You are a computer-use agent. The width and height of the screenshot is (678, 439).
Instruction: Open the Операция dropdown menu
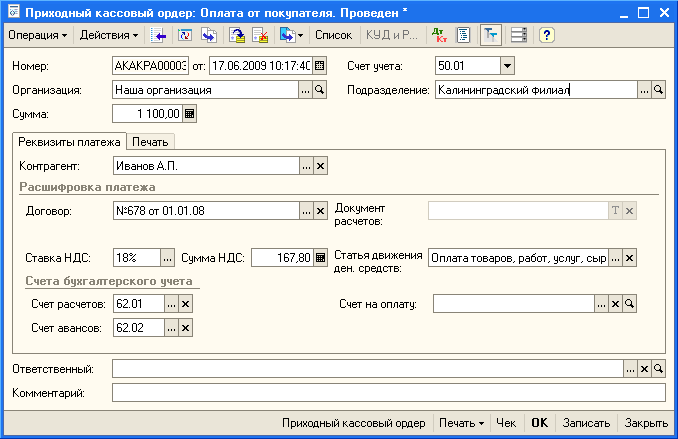(x=38, y=35)
